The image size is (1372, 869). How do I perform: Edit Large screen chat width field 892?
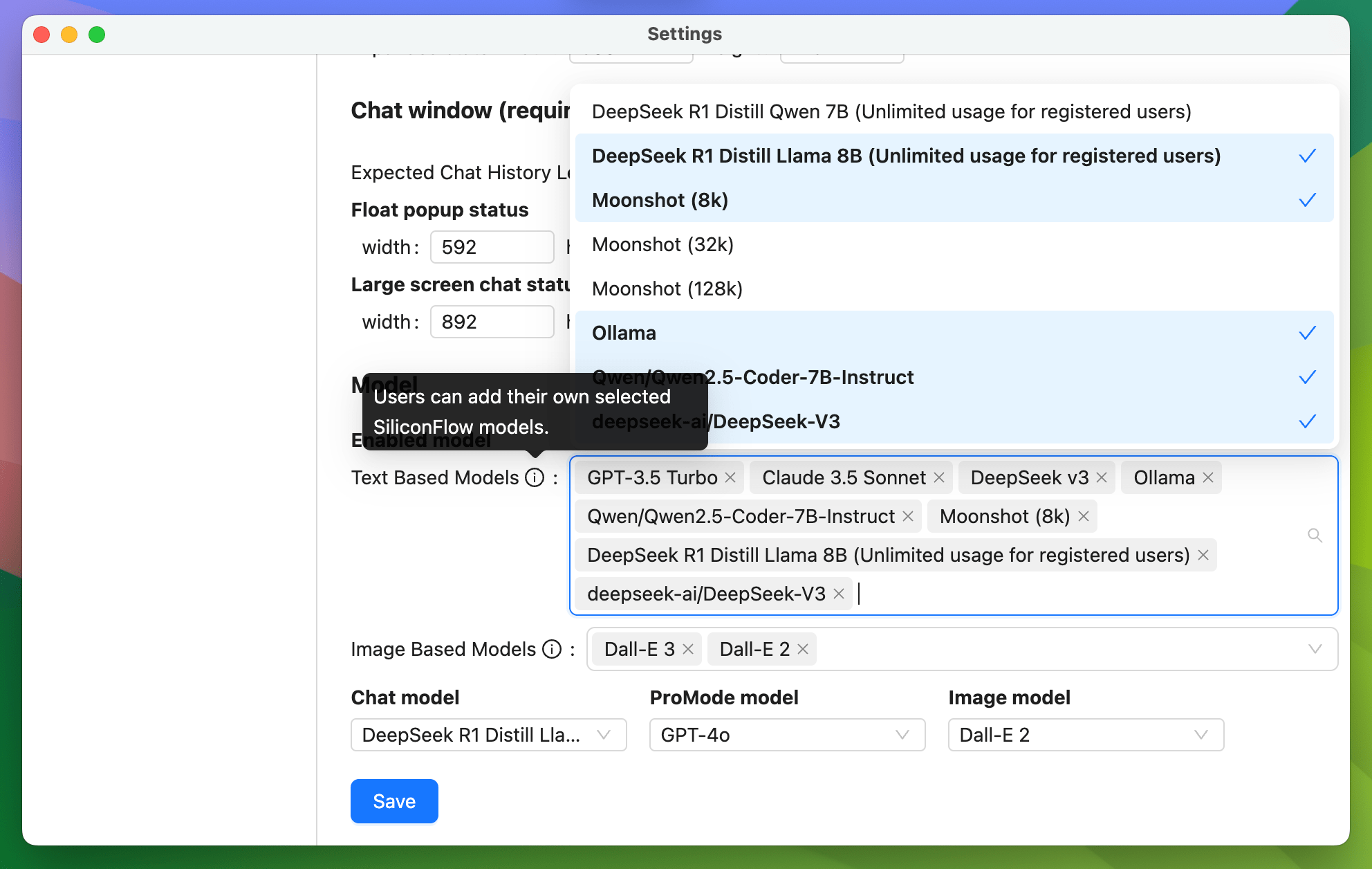click(492, 322)
